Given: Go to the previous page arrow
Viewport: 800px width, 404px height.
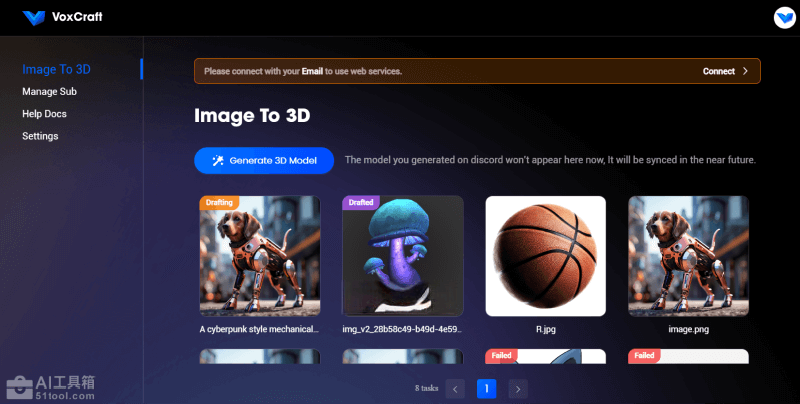Looking at the screenshot, I should click(456, 389).
